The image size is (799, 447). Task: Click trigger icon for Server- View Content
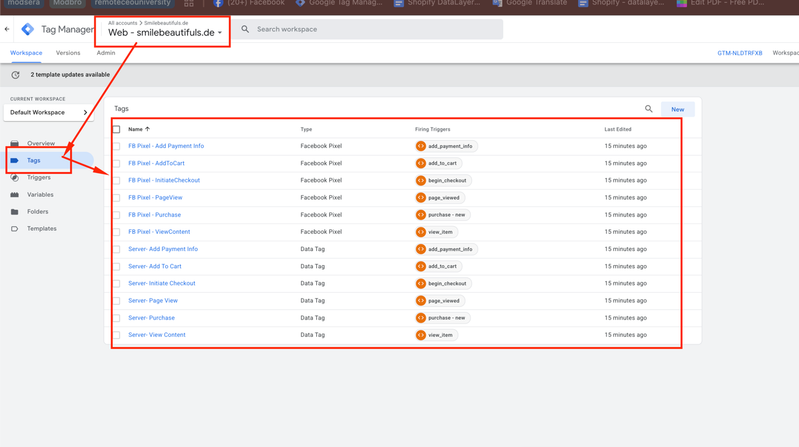pos(420,335)
